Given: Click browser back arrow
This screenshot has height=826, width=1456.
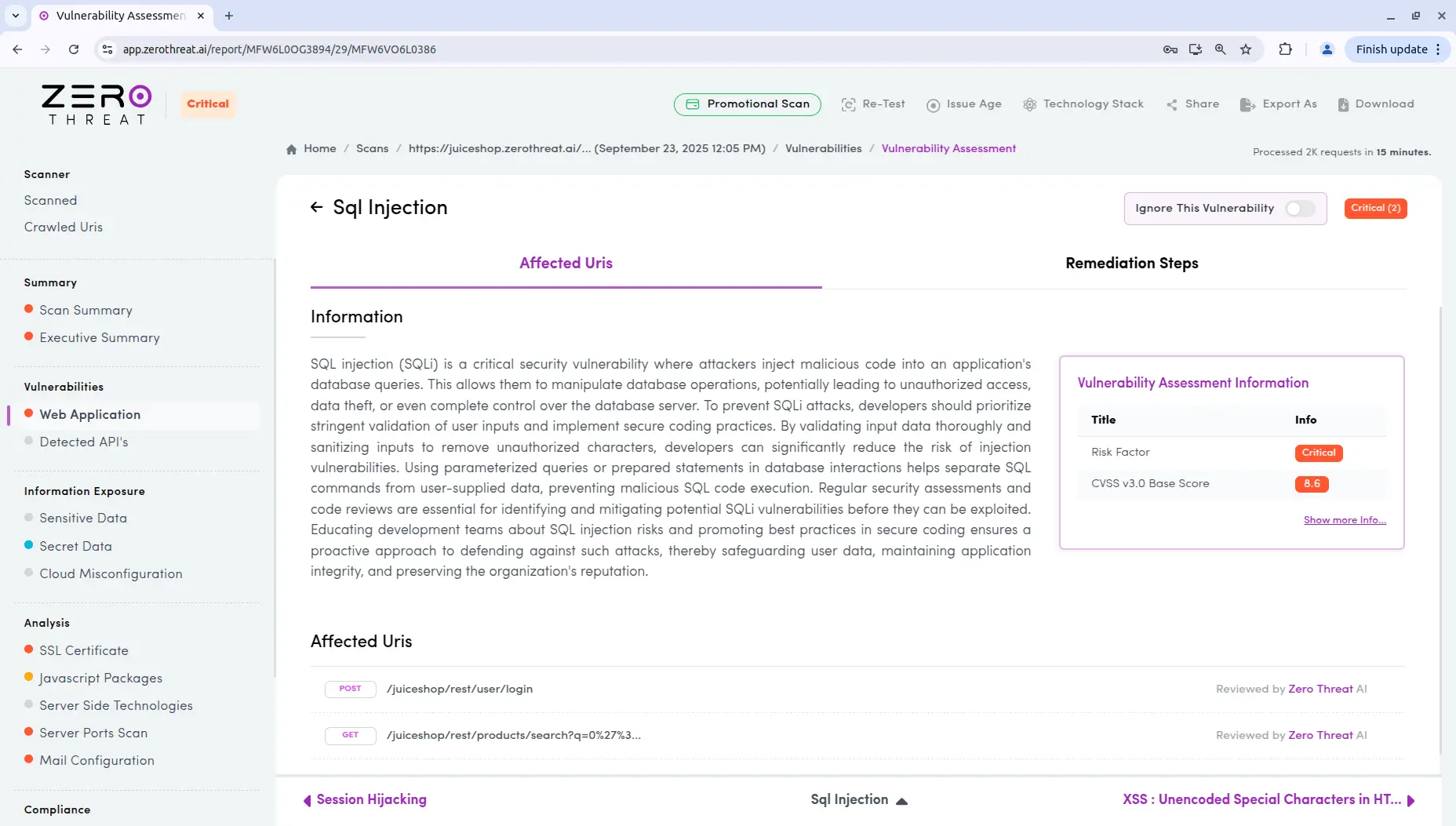Looking at the screenshot, I should click(17, 49).
